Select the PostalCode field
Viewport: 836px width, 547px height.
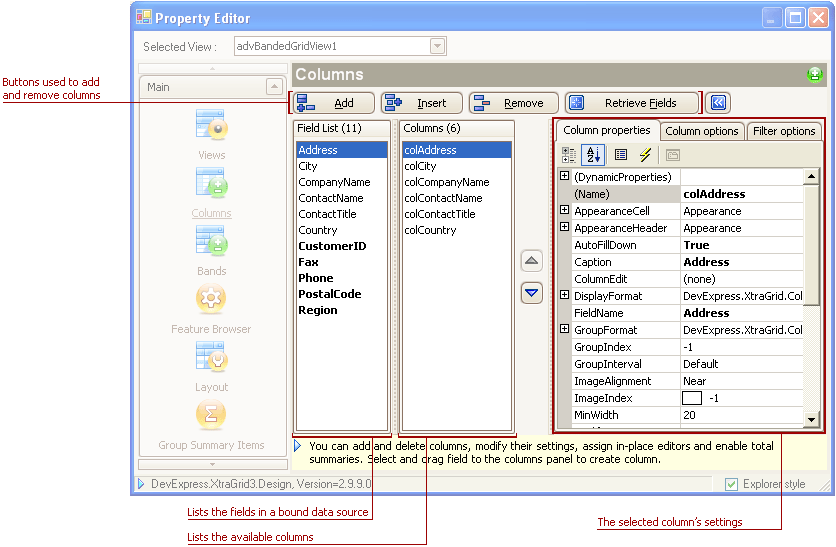[342, 294]
